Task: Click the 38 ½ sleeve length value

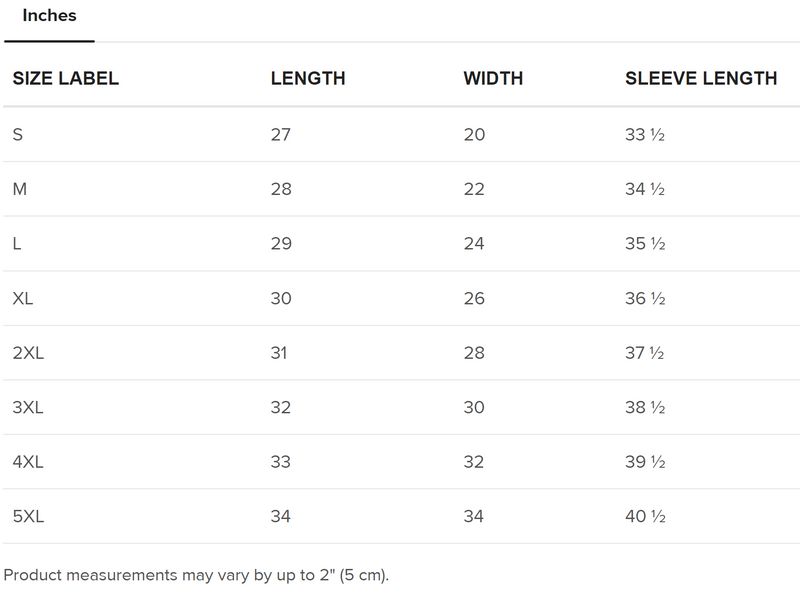Action: 644,408
